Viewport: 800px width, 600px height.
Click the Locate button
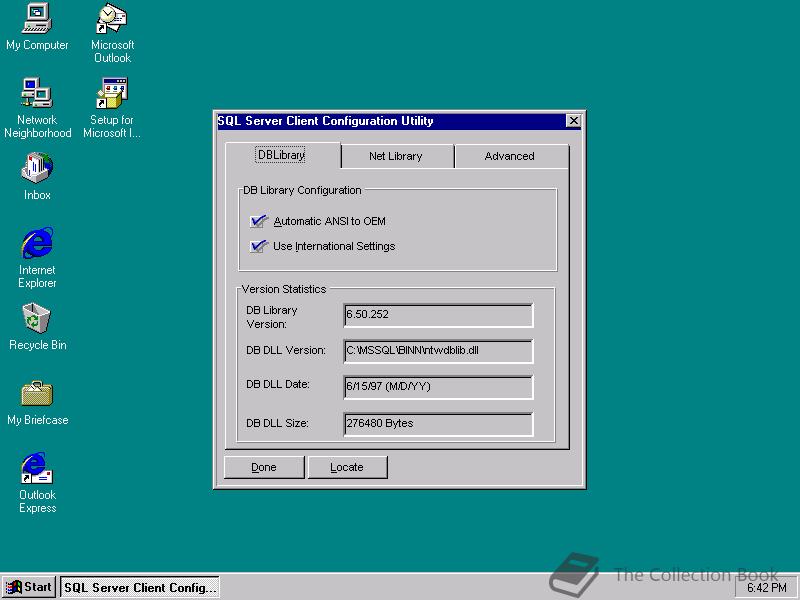347,467
